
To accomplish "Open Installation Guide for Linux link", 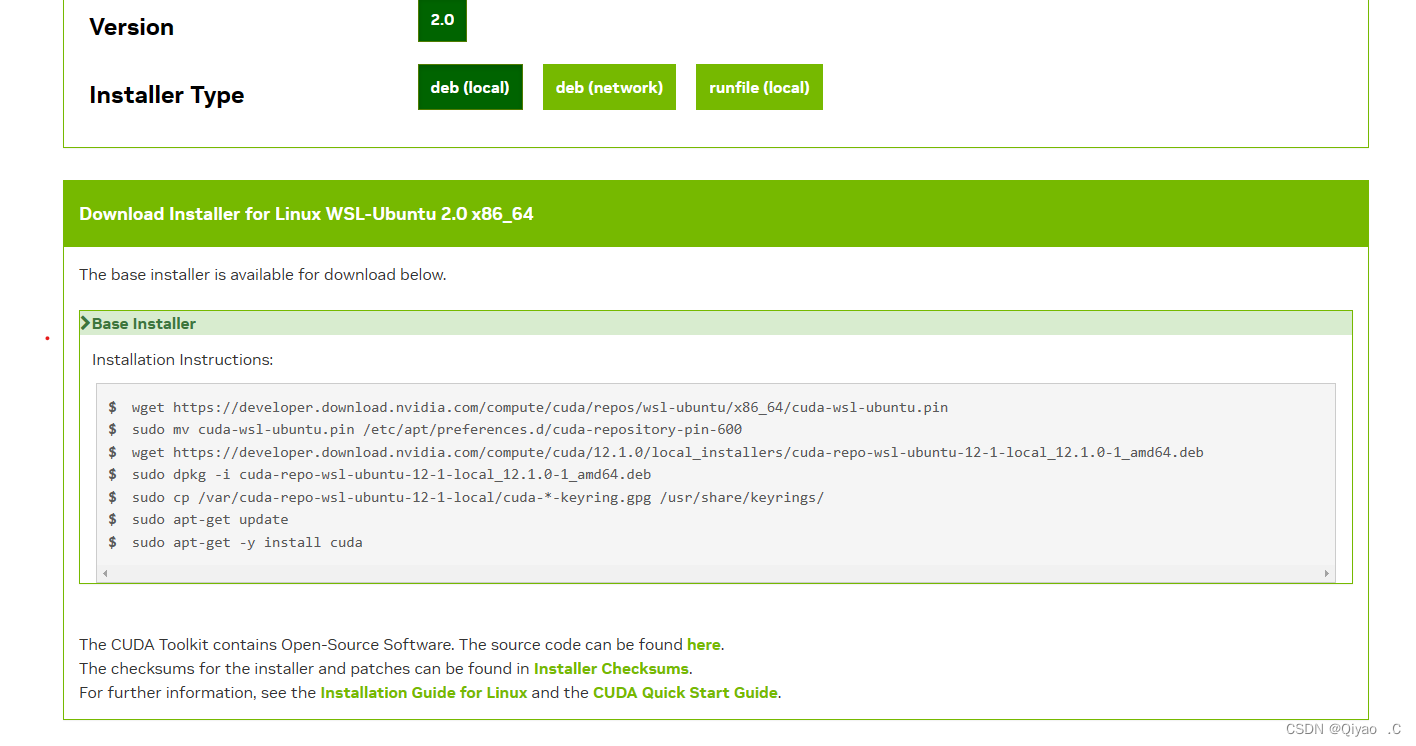I will pyautogui.click(x=424, y=693).
